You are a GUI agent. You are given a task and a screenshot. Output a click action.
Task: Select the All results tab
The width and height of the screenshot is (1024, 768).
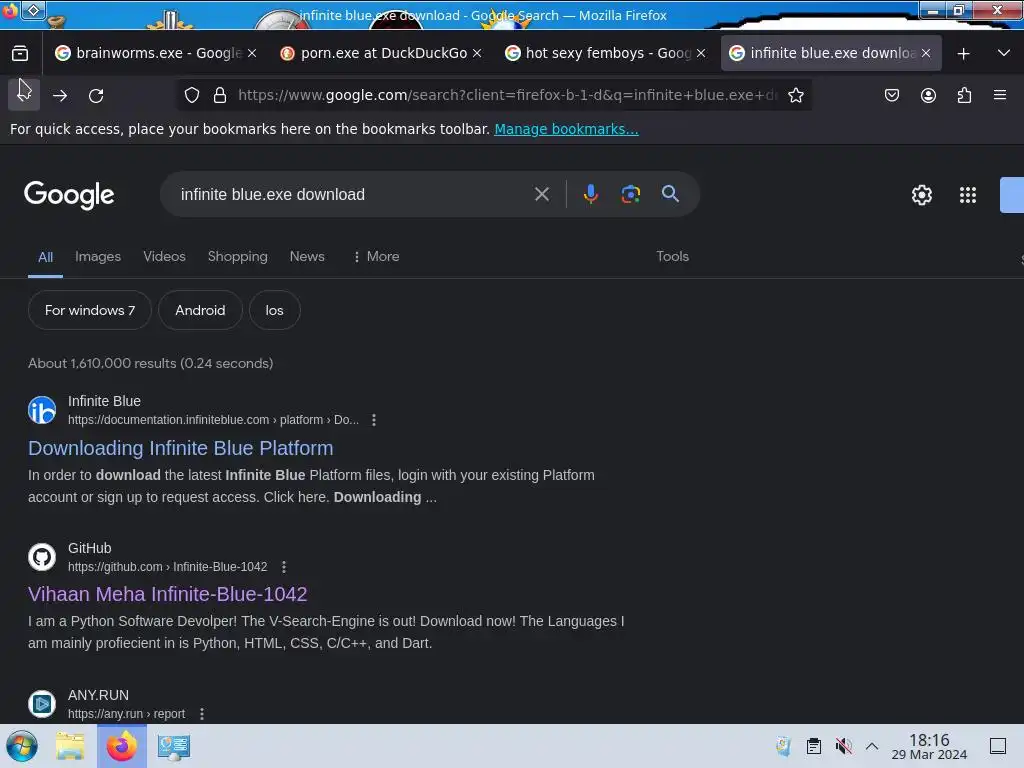click(45, 257)
